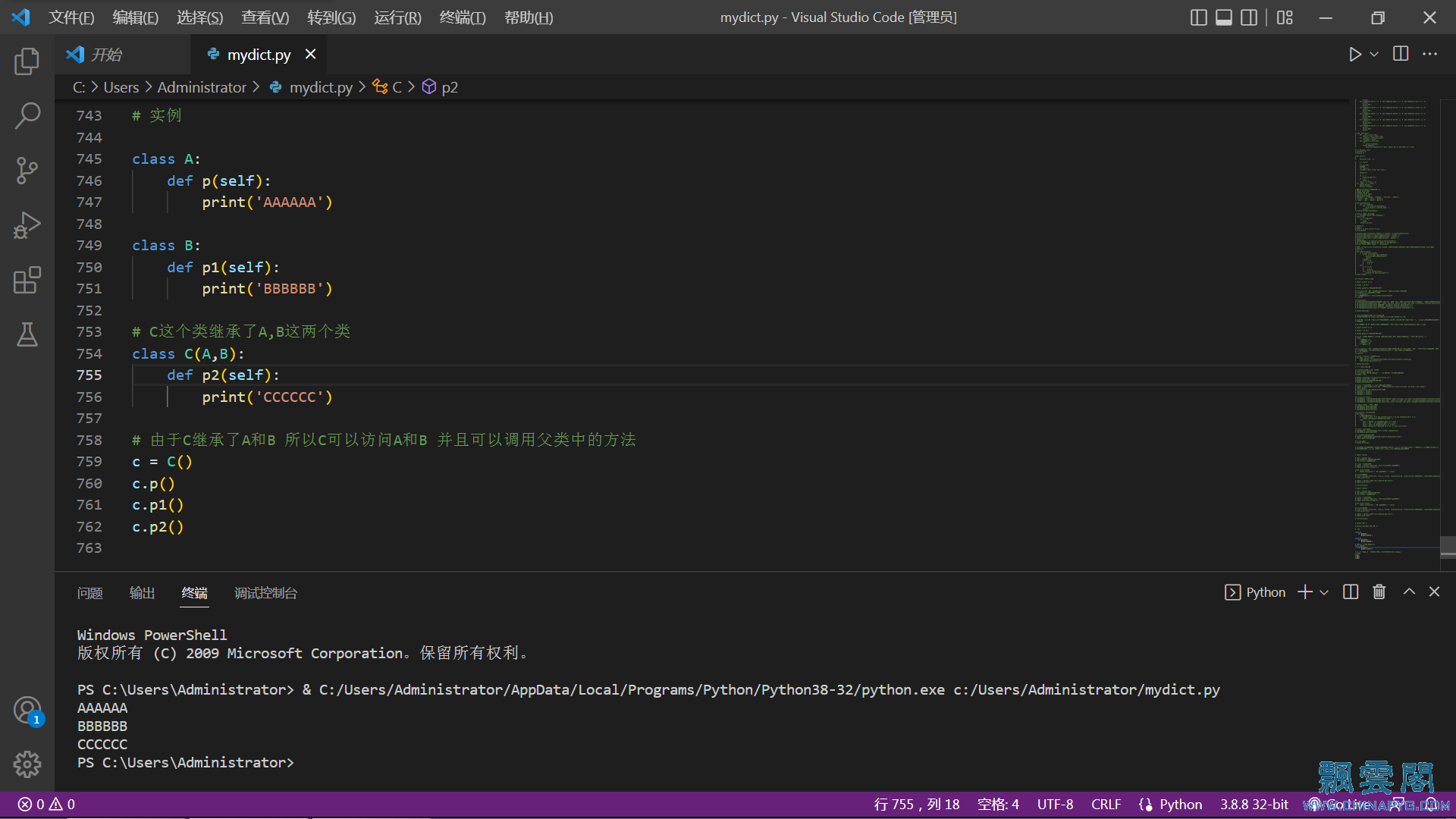Select interpreter 3.8.8 32-bit

(x=1254, y=805)
